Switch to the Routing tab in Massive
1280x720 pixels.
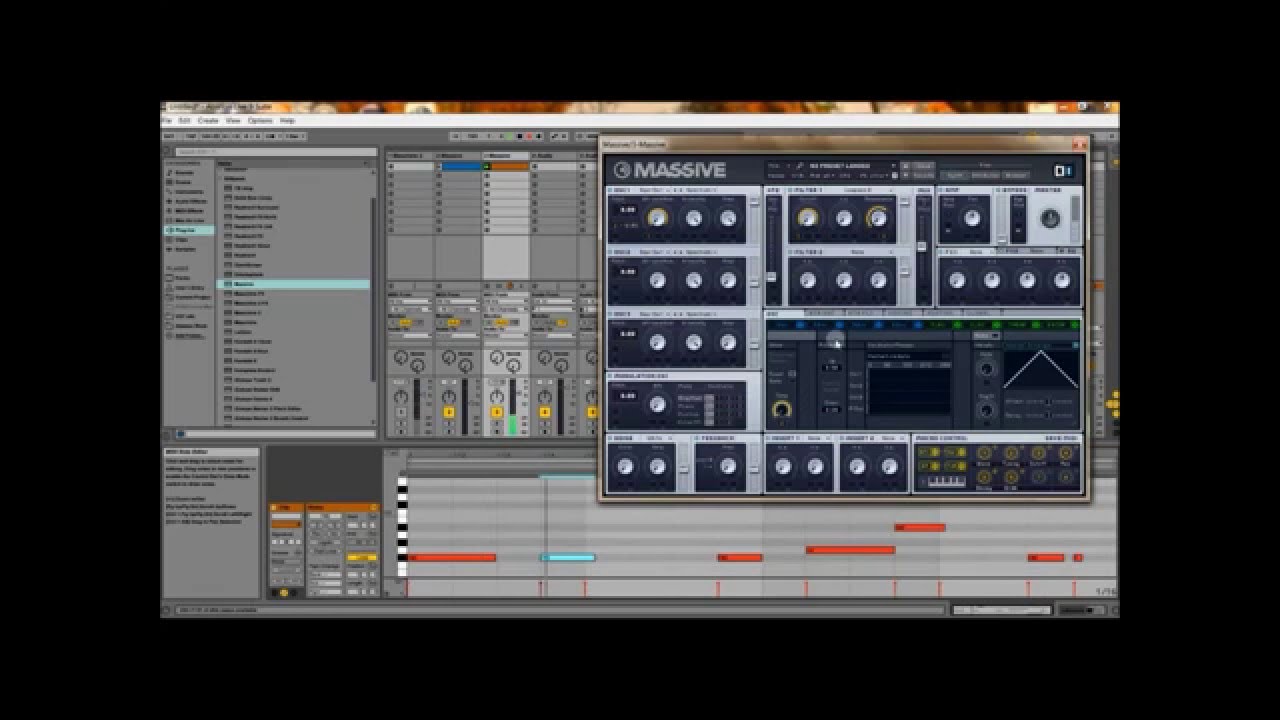tap(943, 314)
